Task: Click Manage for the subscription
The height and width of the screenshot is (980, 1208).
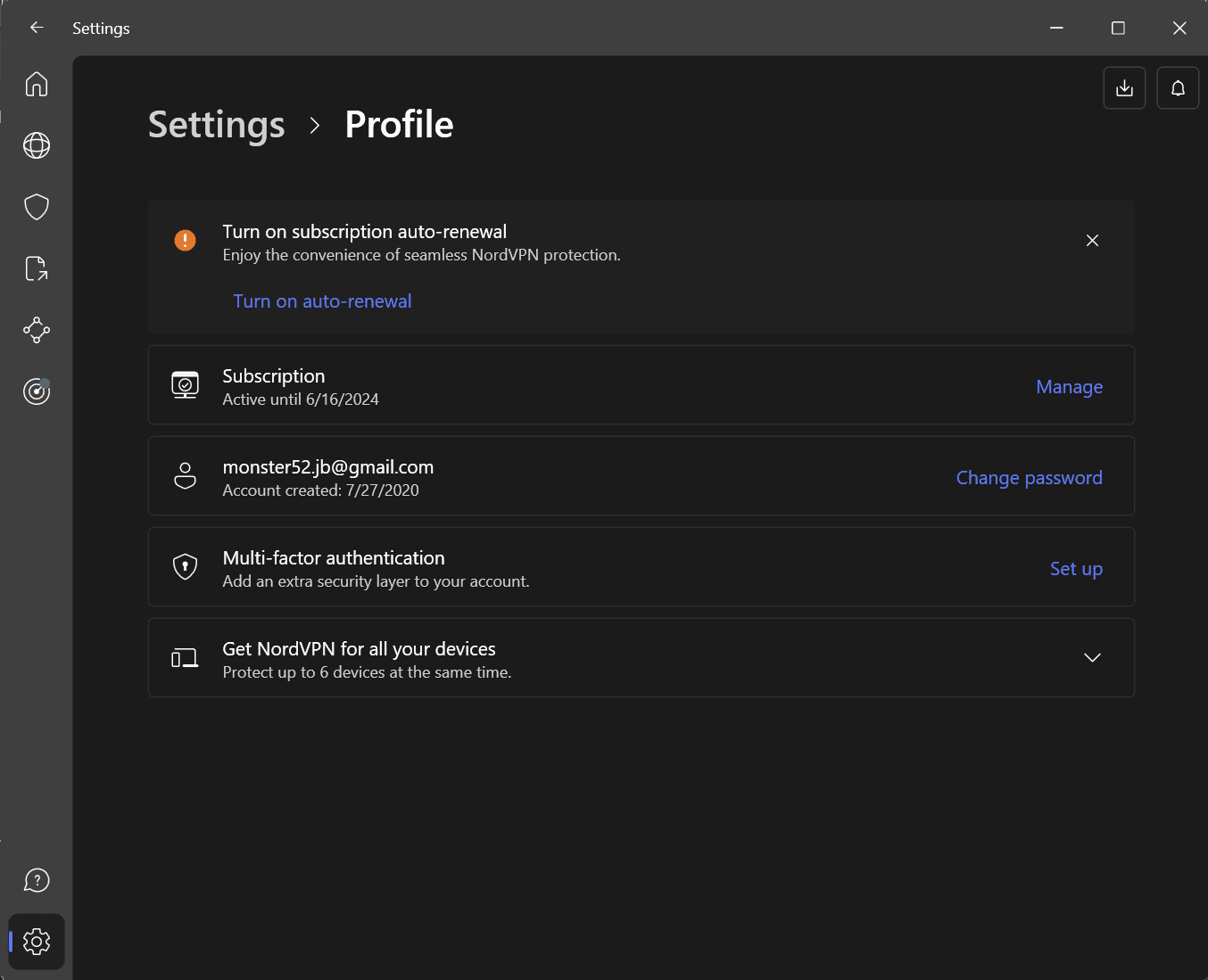Action: pos(1070,387)
